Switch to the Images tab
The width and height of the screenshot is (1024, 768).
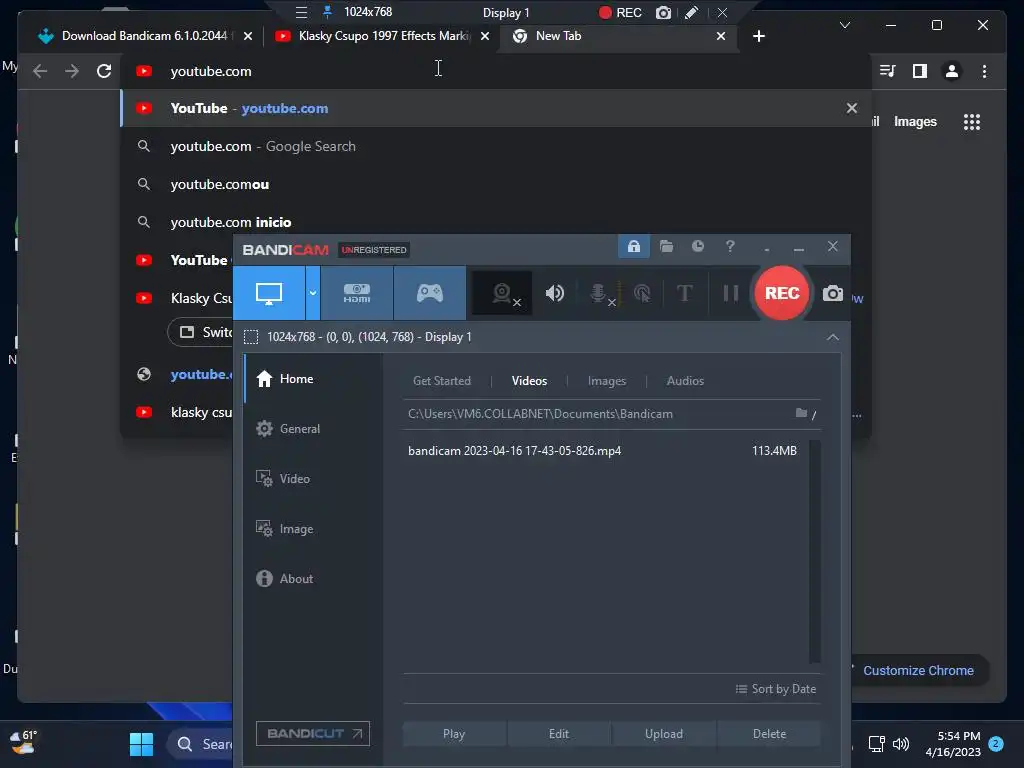607,381
